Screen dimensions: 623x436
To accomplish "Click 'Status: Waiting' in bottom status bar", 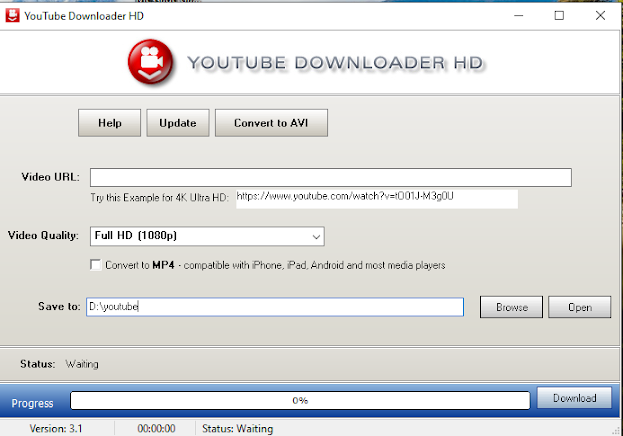I will tap(238, 428).
